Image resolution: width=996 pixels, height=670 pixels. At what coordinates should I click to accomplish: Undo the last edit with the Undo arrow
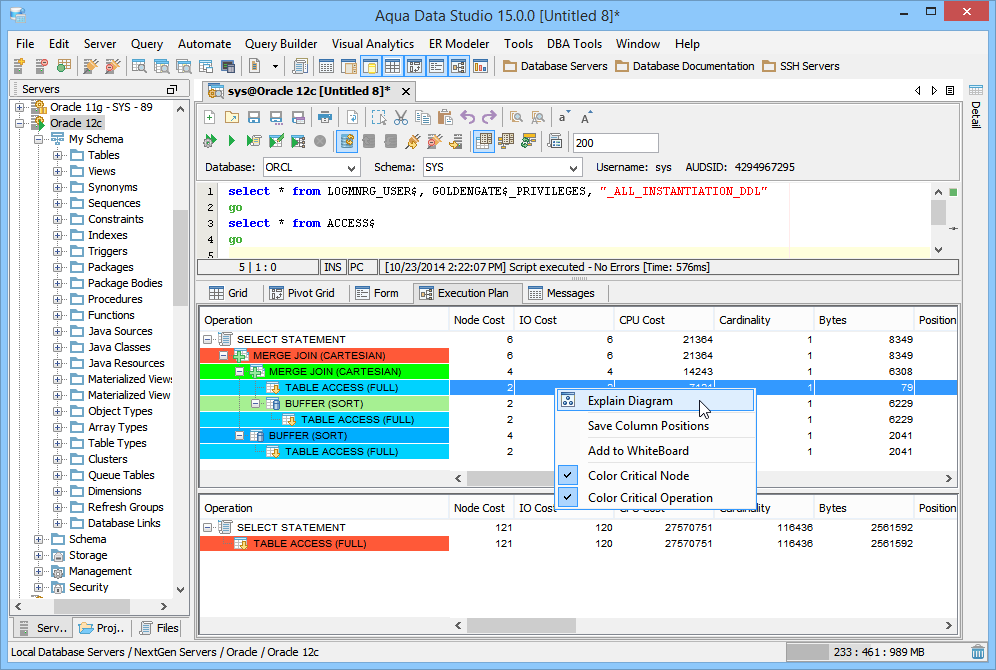point(468,117)
